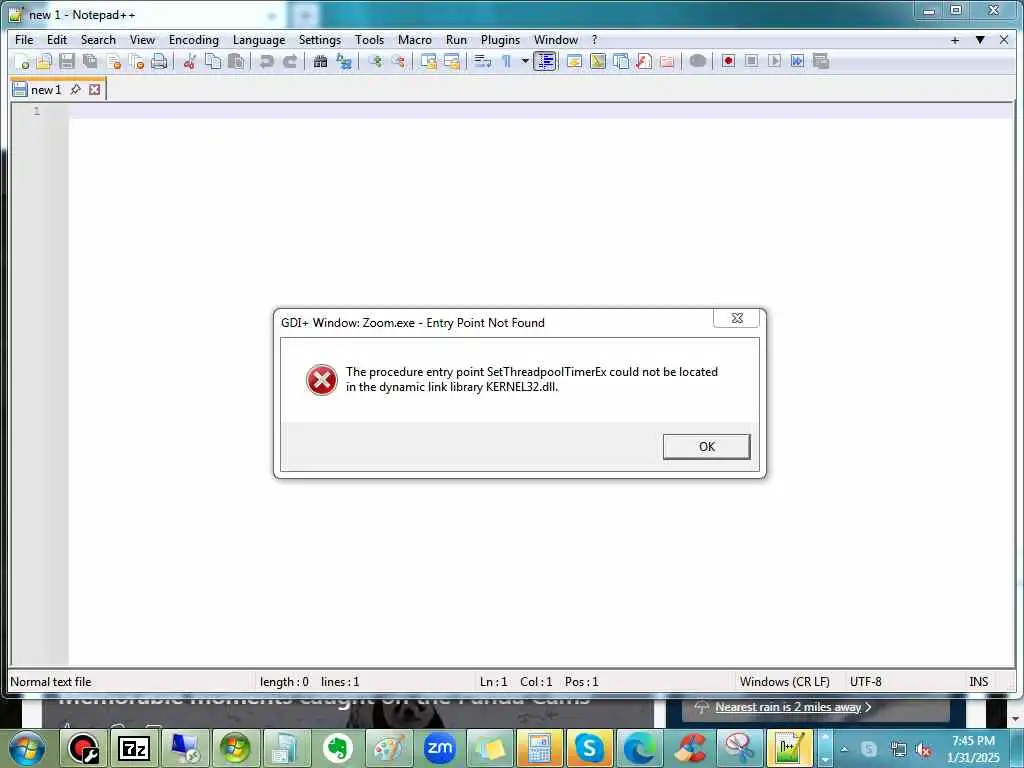Toggle Word wrap toolbar icon
The image size is (1024, 768).
(x=483, y=61)
